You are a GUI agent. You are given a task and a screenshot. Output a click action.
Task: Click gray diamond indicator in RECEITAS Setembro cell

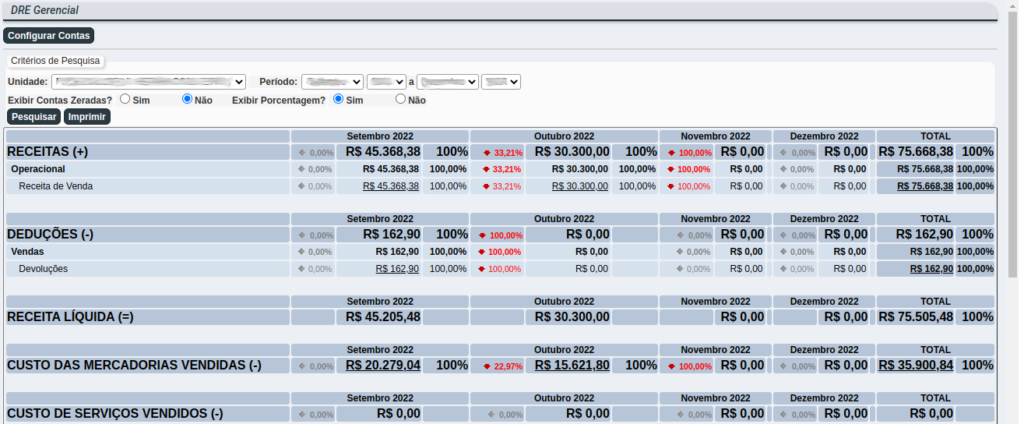pyautogui.click(x=302, y=153)
